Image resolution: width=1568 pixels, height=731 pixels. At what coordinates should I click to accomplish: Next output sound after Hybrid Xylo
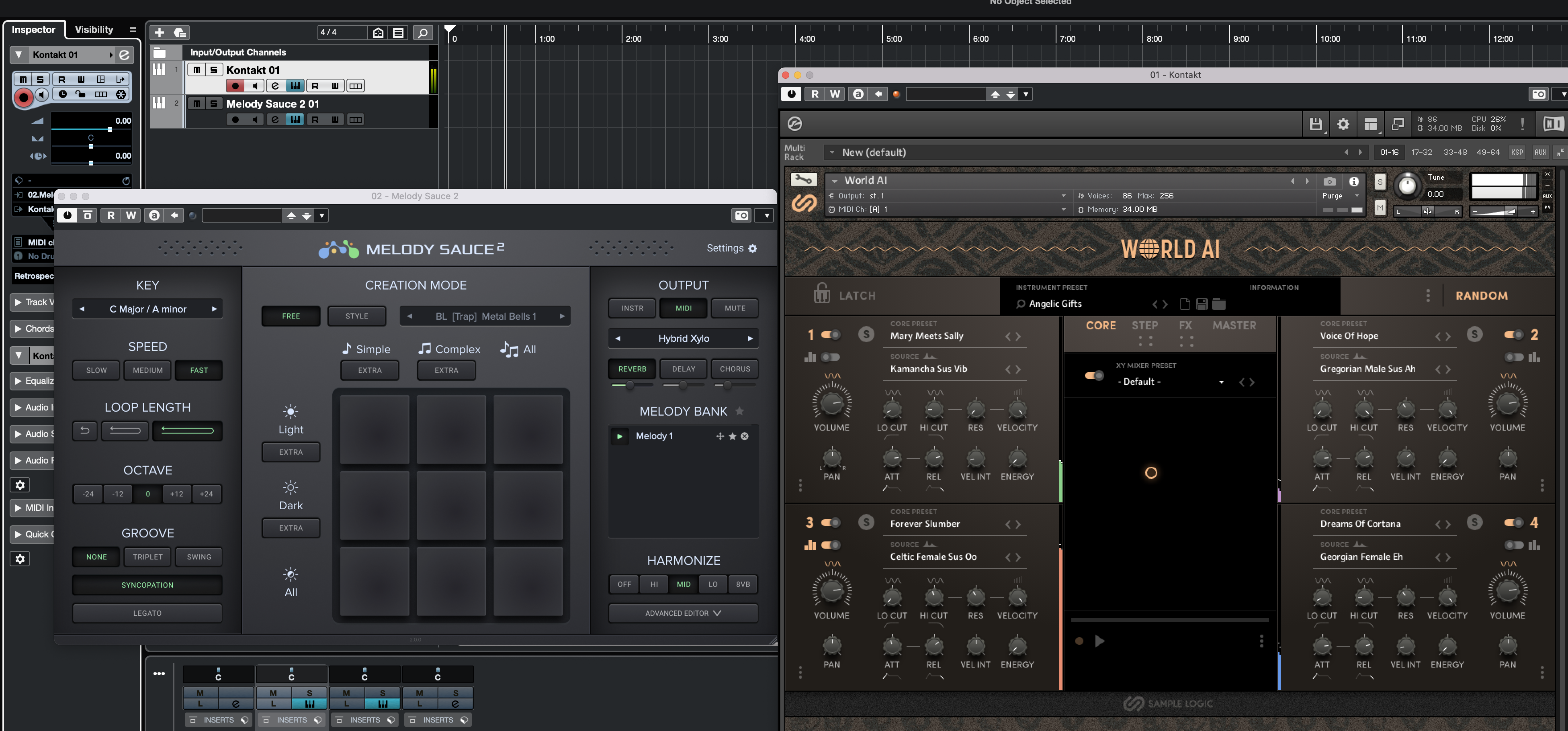750,339
